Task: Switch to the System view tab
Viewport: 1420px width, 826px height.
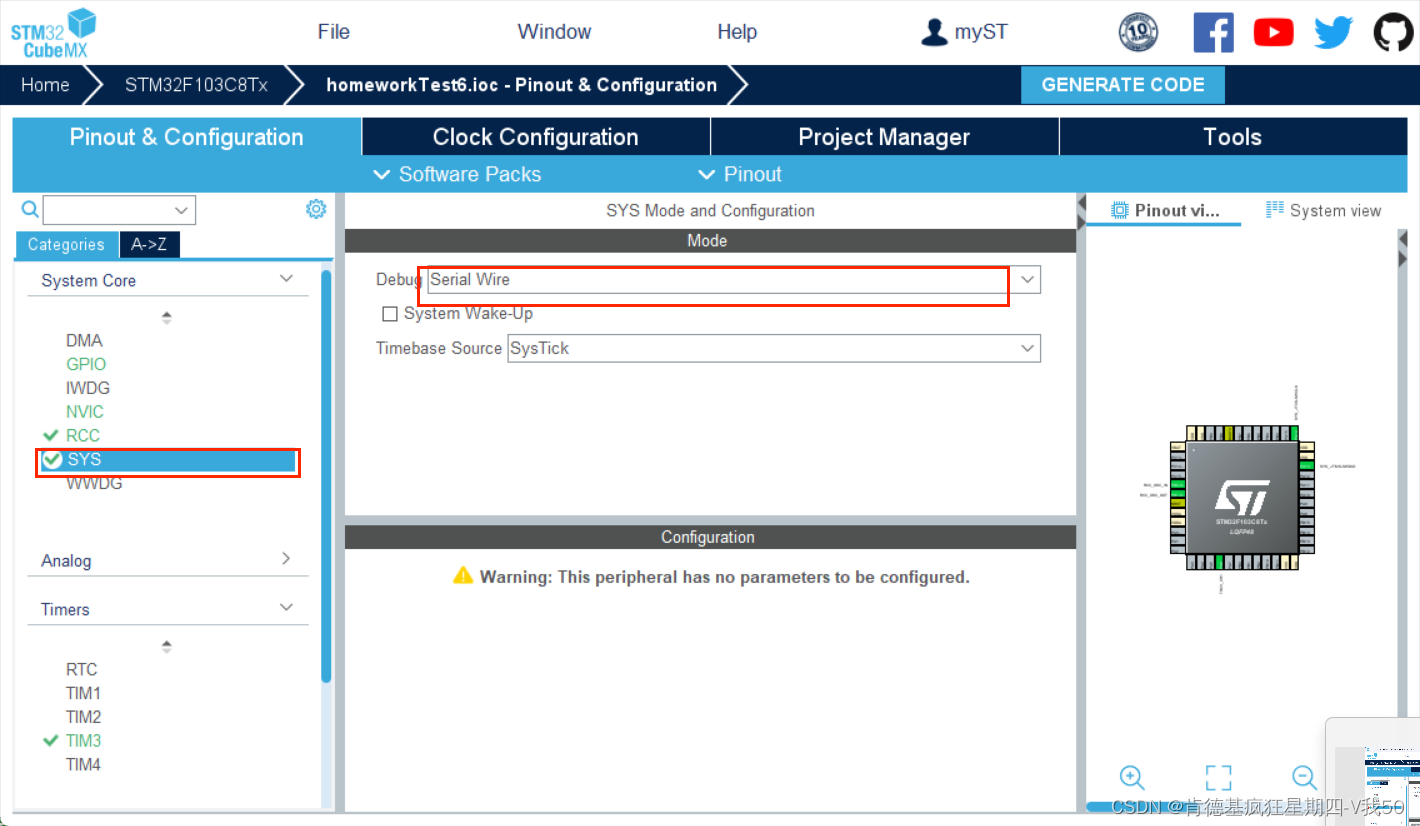Action: 1323,210
